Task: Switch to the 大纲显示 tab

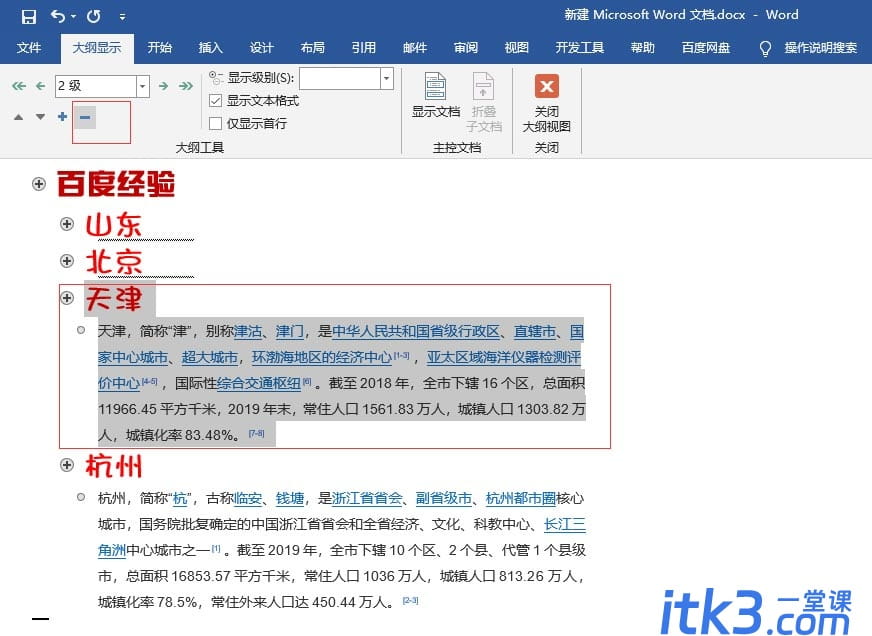Action: (97, 48)
